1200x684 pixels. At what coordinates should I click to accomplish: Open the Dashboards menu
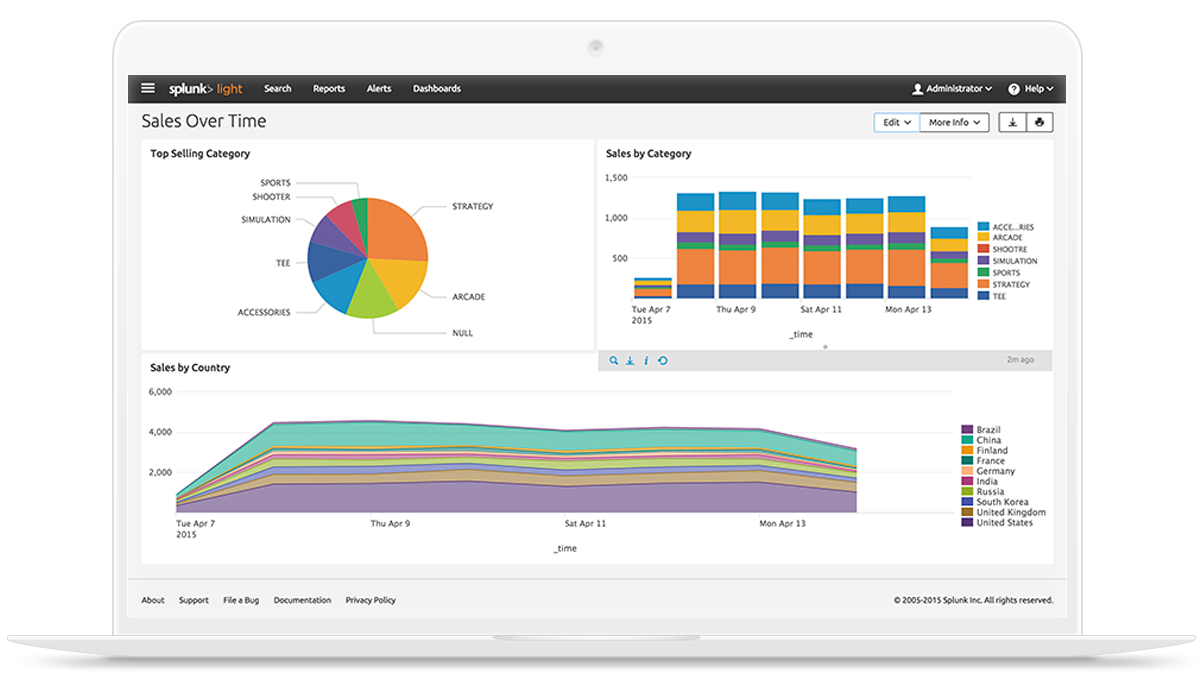tap(437, 88)
